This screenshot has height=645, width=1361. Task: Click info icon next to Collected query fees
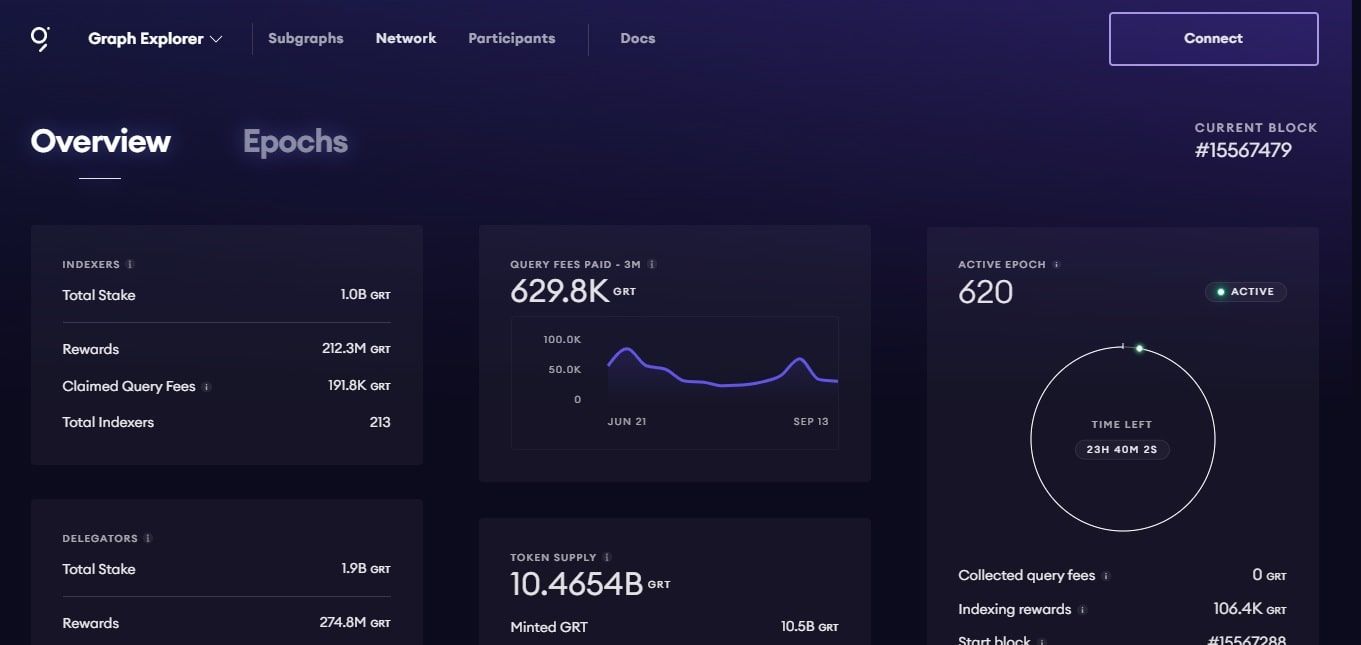(x=1106, y=576)
